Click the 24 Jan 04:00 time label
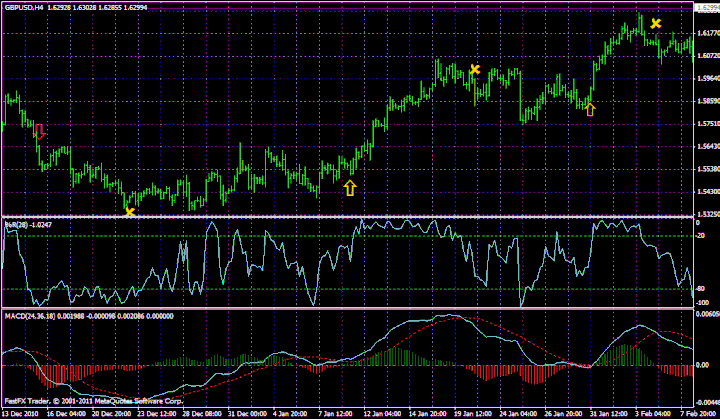The width and height of the screenshot is (720, 419). 518,414
